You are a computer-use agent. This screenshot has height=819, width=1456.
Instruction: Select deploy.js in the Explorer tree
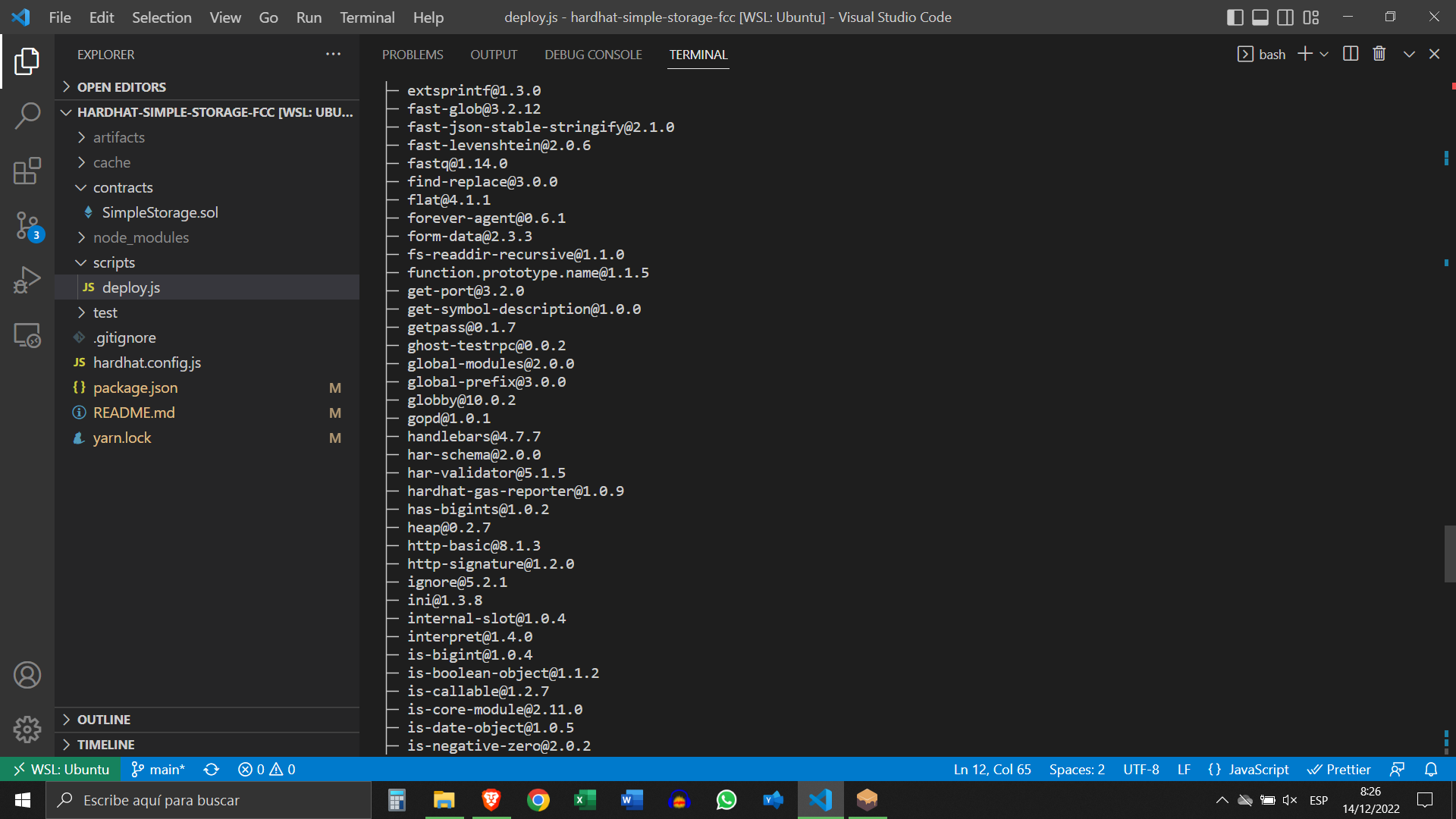(x=130, y=287)
